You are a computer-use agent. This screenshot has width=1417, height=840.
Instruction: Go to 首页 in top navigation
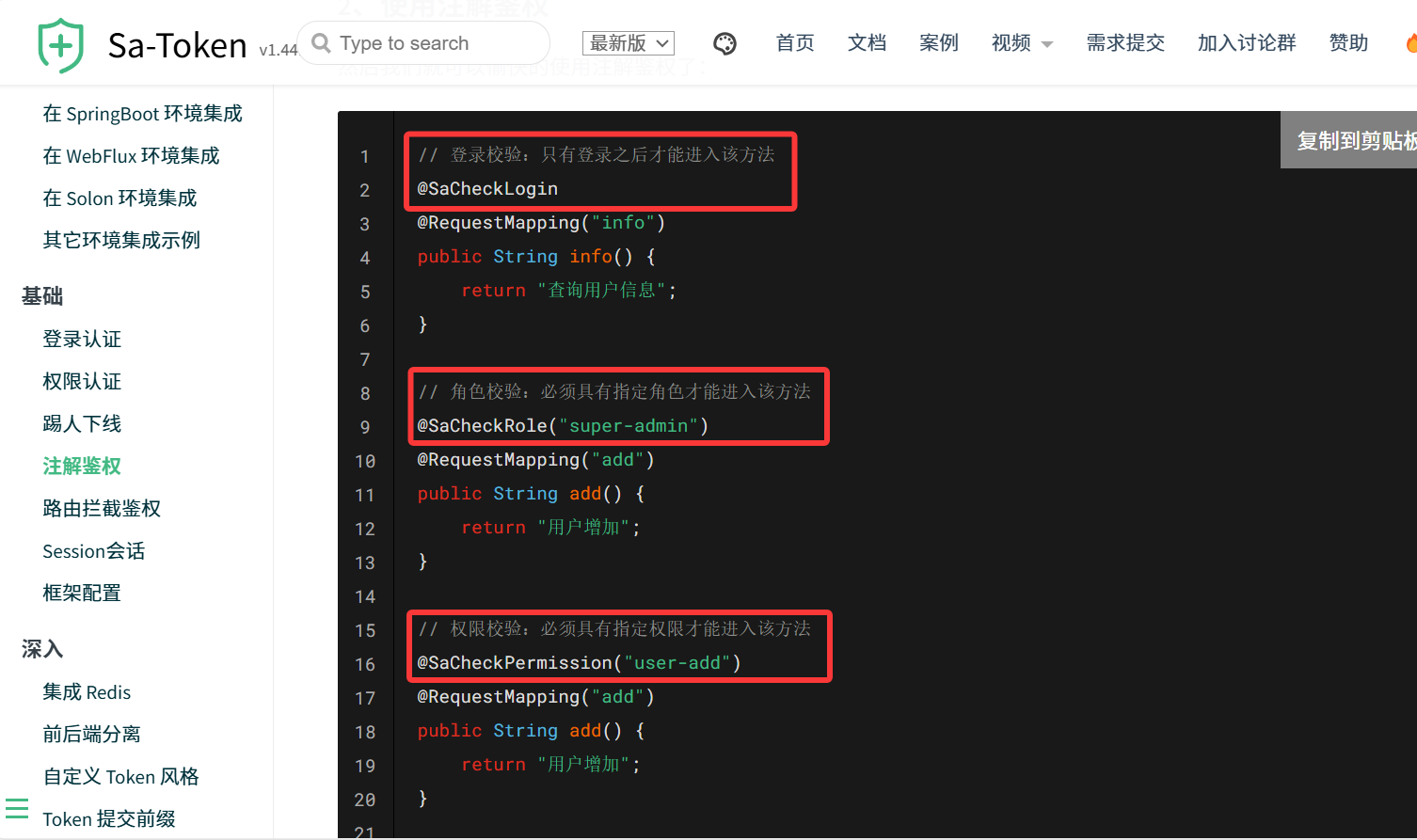click(x=795, y=43)
